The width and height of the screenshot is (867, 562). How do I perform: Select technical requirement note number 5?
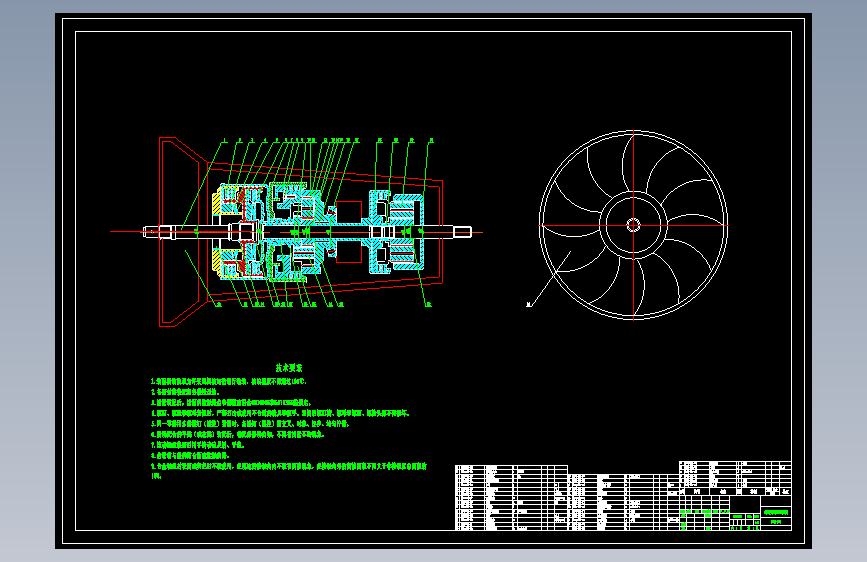[x=250, y=424]
